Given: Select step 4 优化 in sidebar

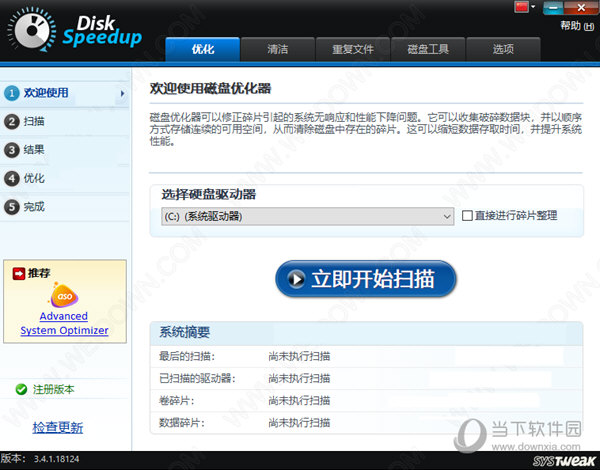Looking at the screenshot, I should (64, 178).
